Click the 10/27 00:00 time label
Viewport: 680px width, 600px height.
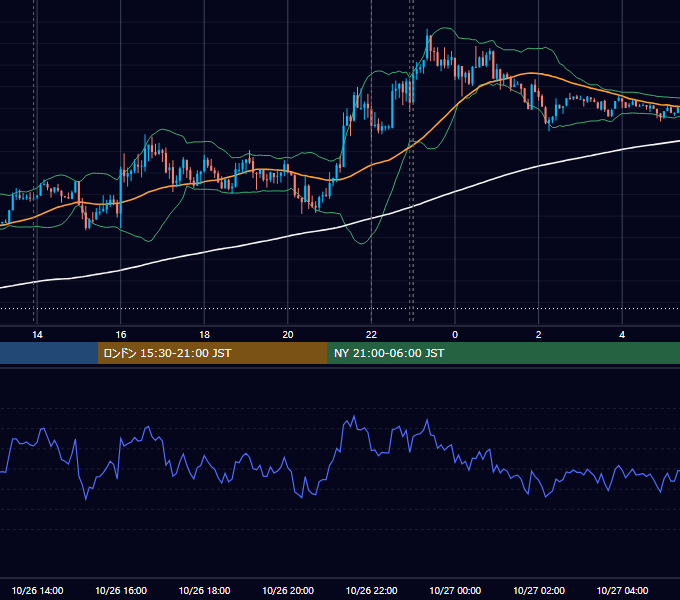point(455,590)
